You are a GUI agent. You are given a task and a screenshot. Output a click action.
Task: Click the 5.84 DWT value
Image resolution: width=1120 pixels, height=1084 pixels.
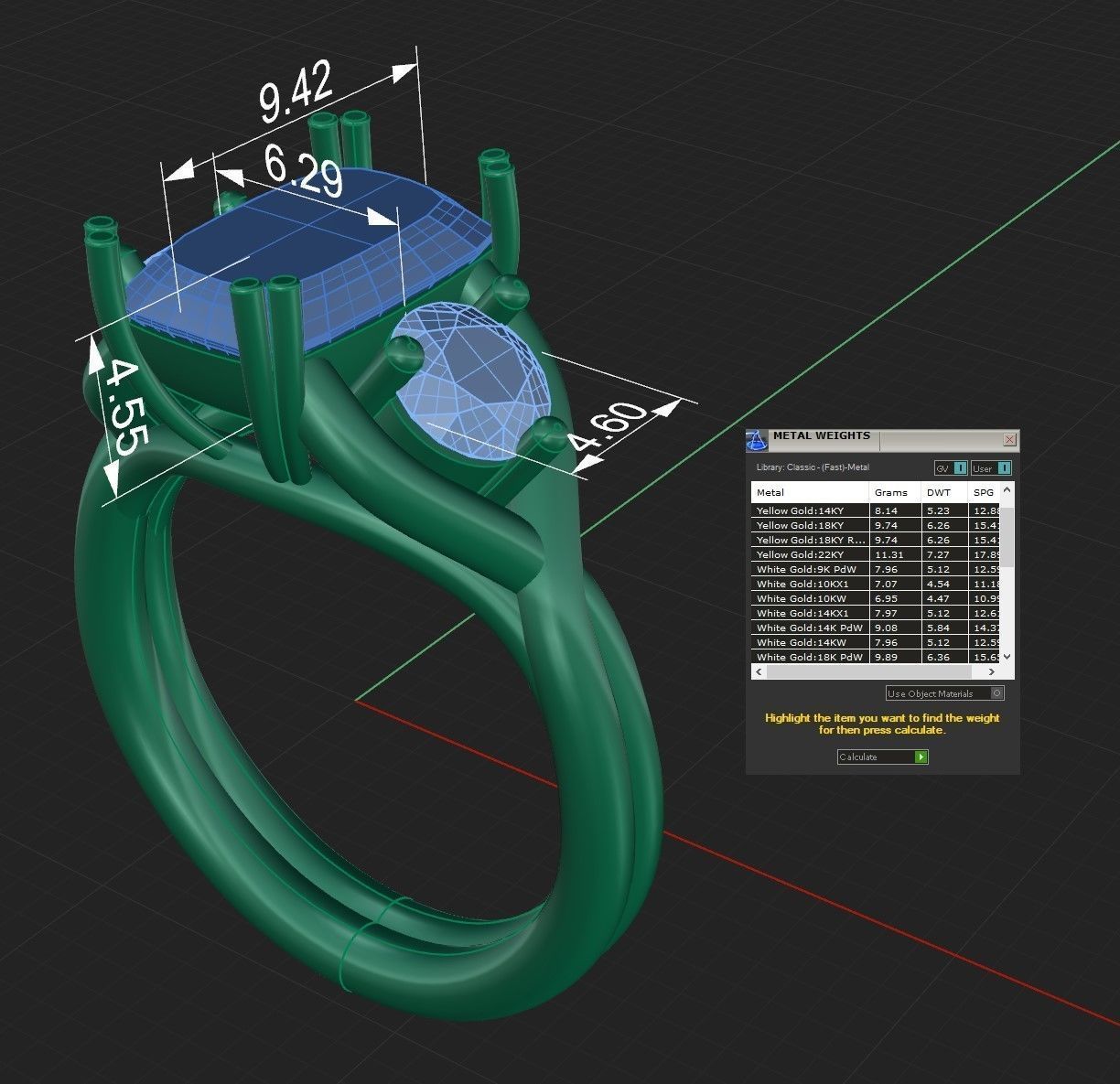coord(938,628)
